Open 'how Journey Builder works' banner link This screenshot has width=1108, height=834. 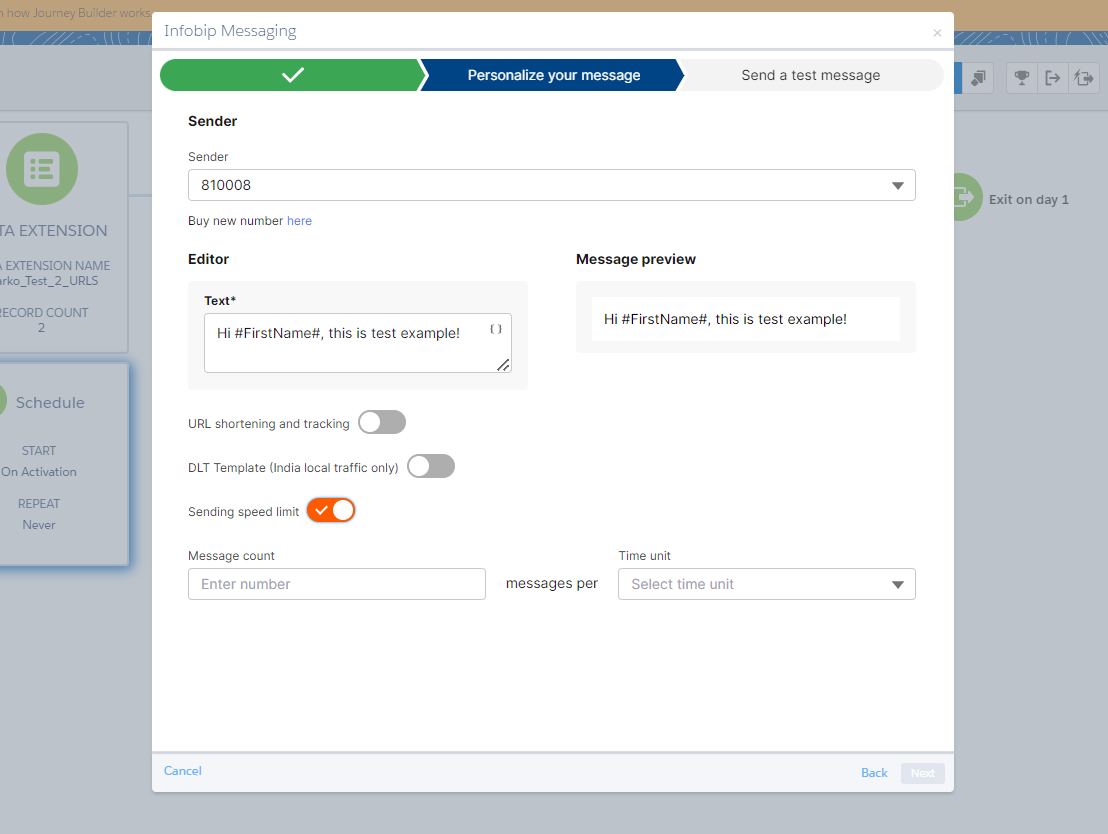[x=75, y=13]
